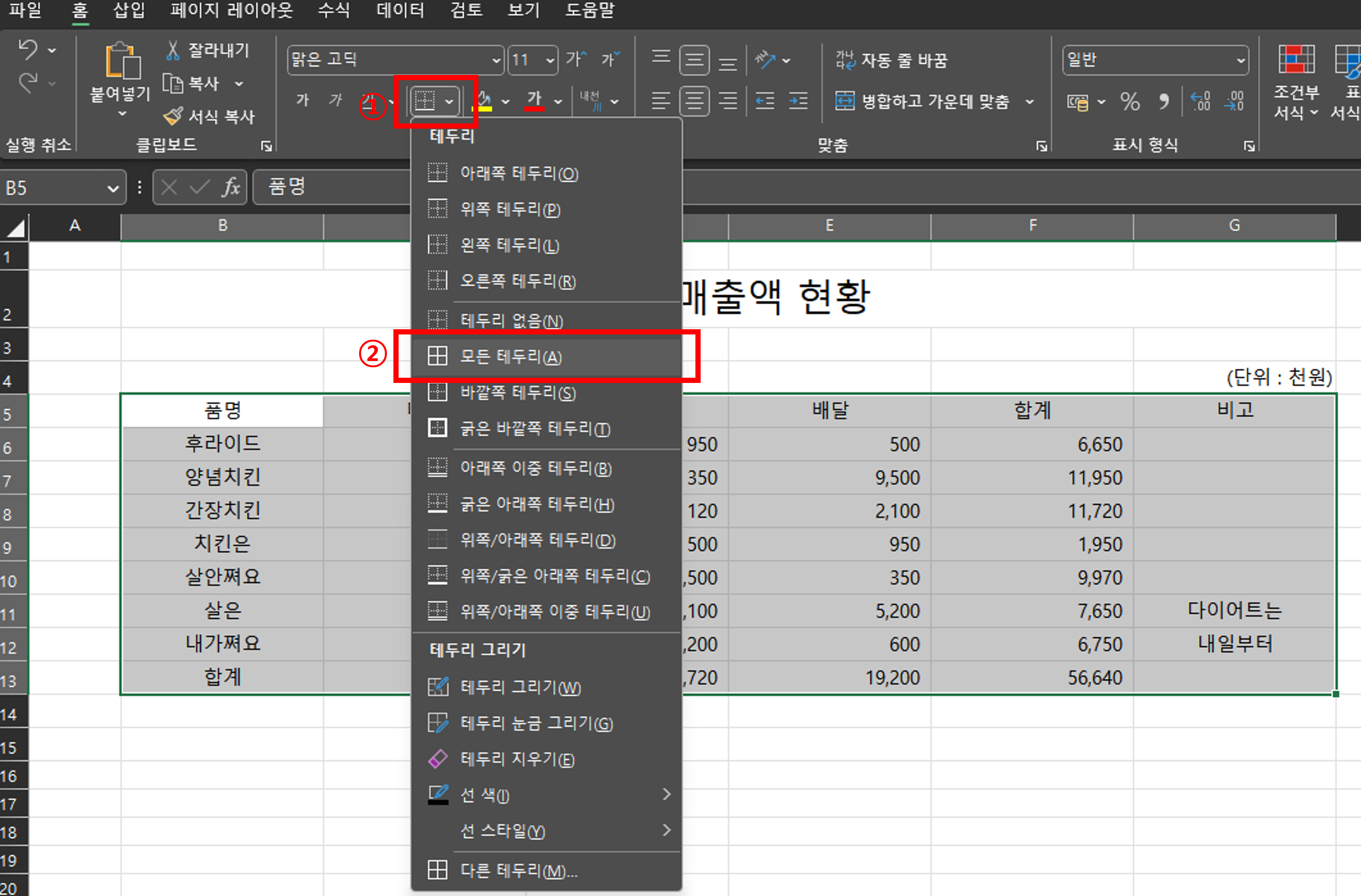The height and width of the screenshot is (896, 1361).
Task: Open the Alignment group dialog launcher
Action: [1041, 147]
